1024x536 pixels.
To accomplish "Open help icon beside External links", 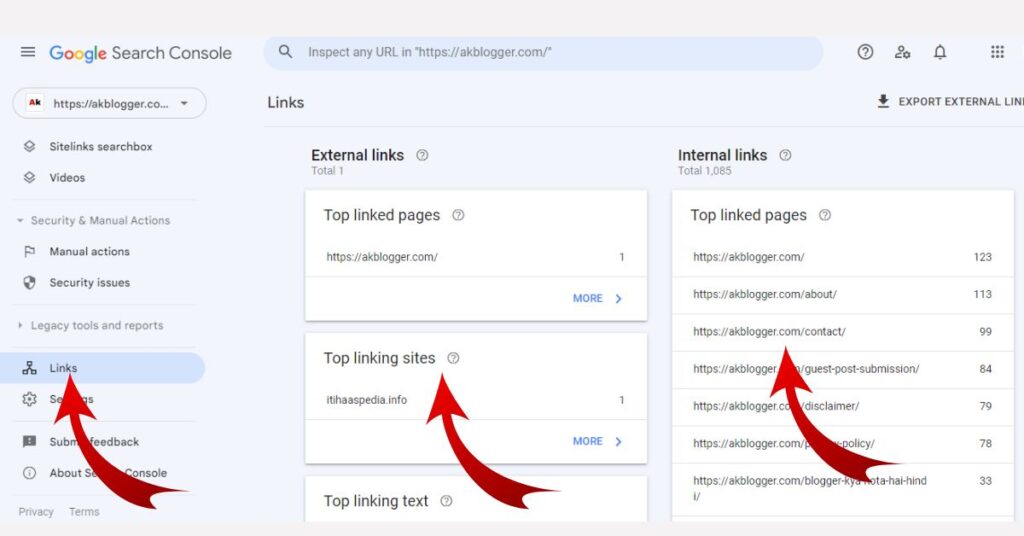I will pos(423,155).
